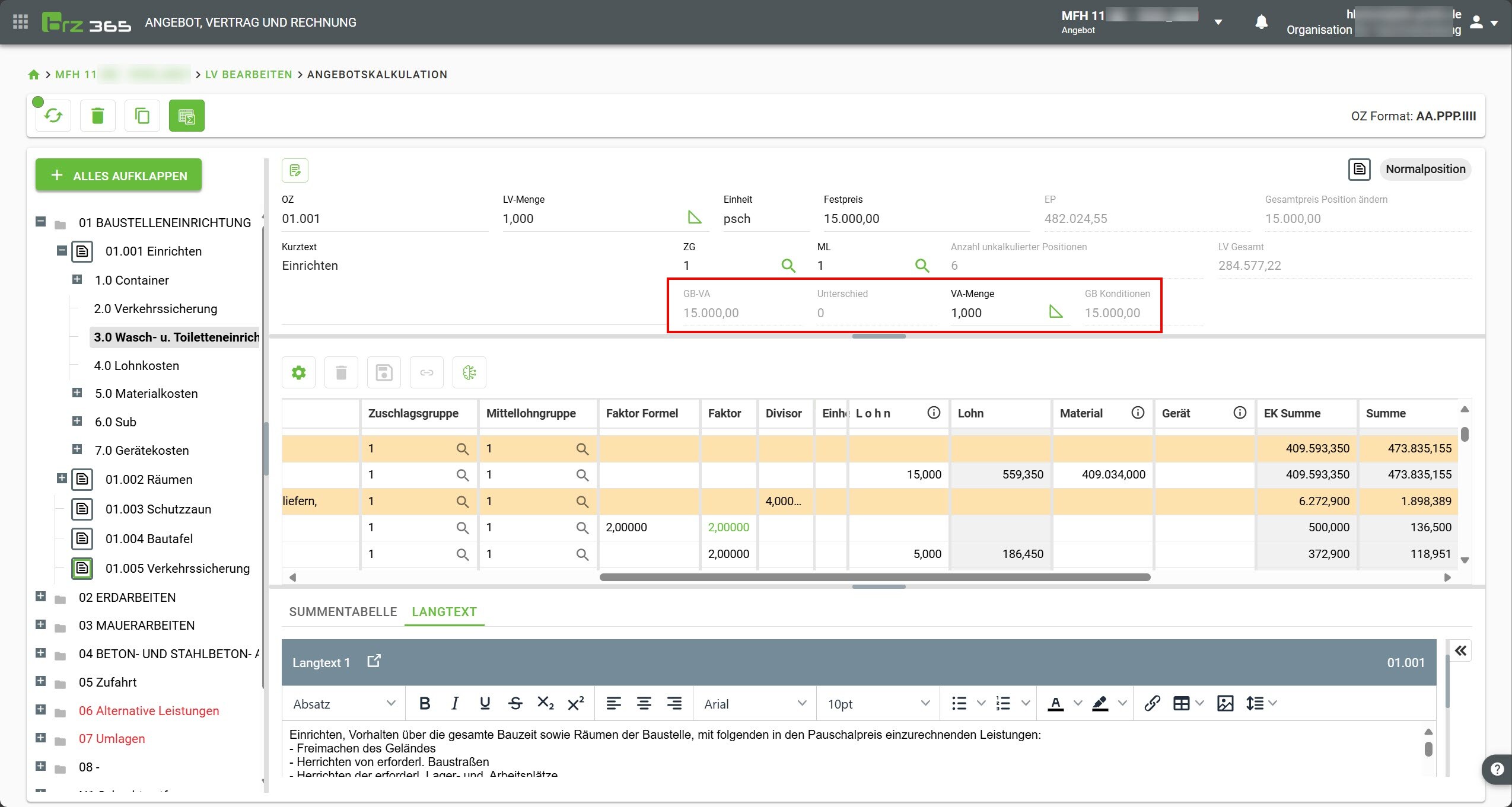
Task: Expand the 02 ERDARBEITEN folder
Action: pos(40,597)
